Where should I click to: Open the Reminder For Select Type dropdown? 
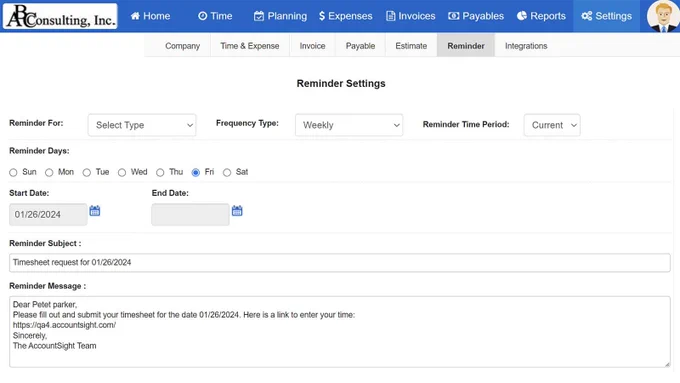coord(142,125)
